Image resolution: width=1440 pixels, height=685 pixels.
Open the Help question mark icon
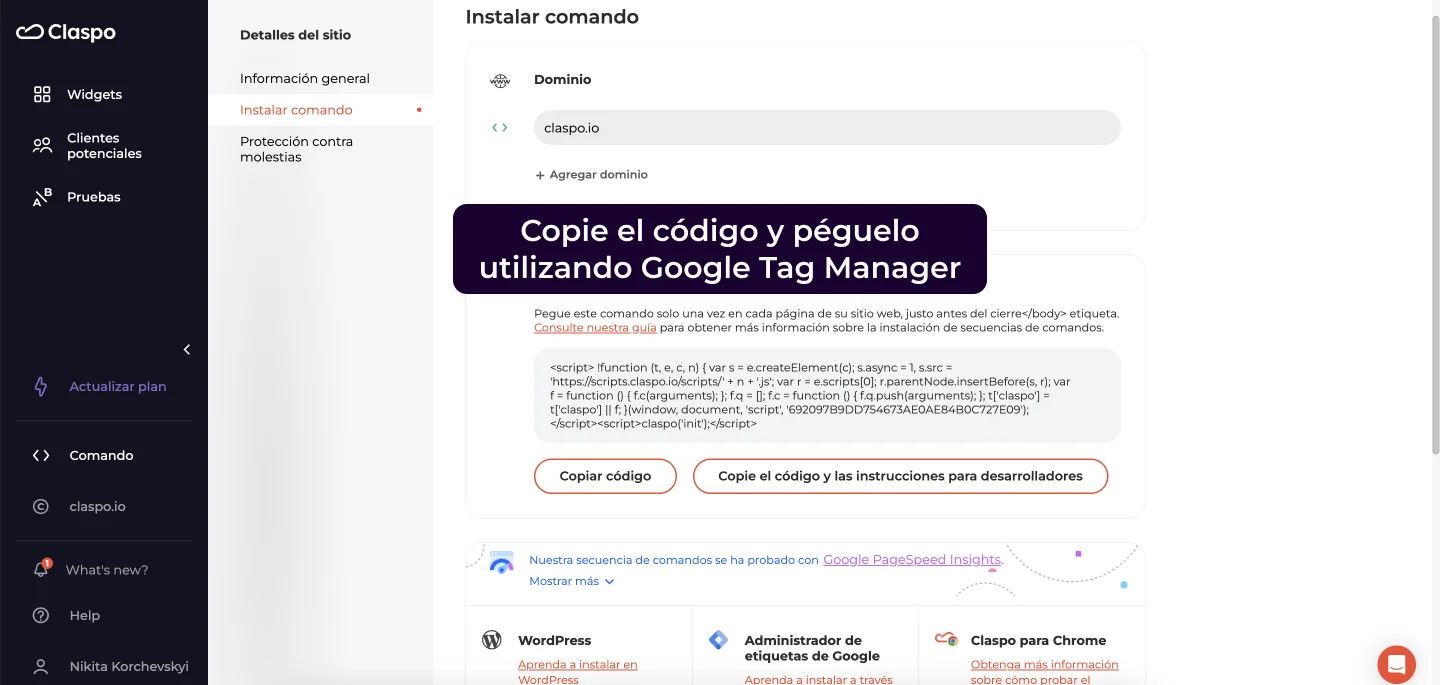tap(41, 615)
